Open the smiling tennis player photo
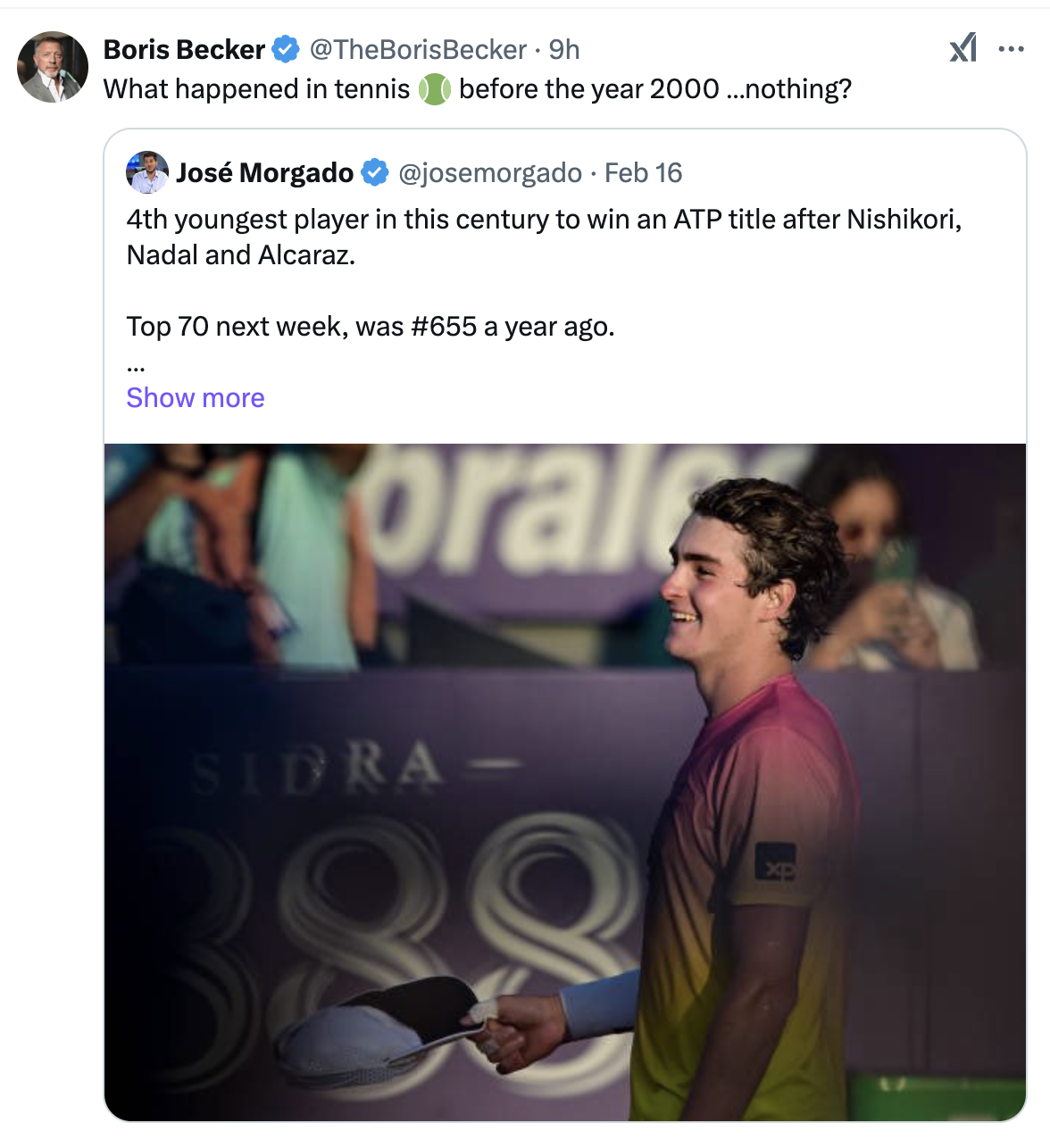This screenshot has height=1148, width=1050. 564,781
